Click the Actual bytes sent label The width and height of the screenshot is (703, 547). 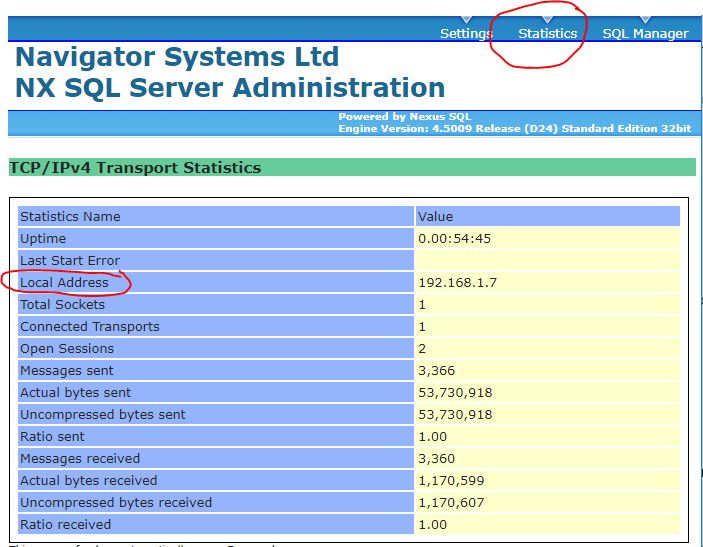pos(75,392)
